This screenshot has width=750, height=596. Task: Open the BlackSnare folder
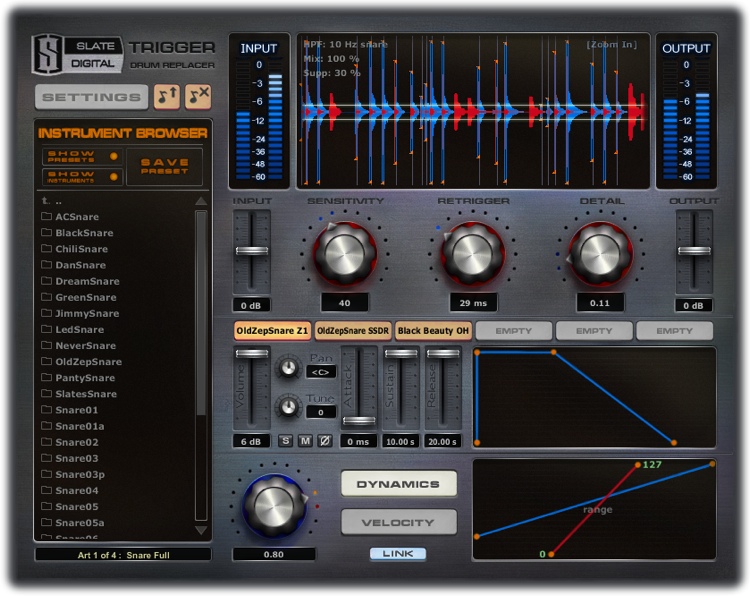(84, 233)
